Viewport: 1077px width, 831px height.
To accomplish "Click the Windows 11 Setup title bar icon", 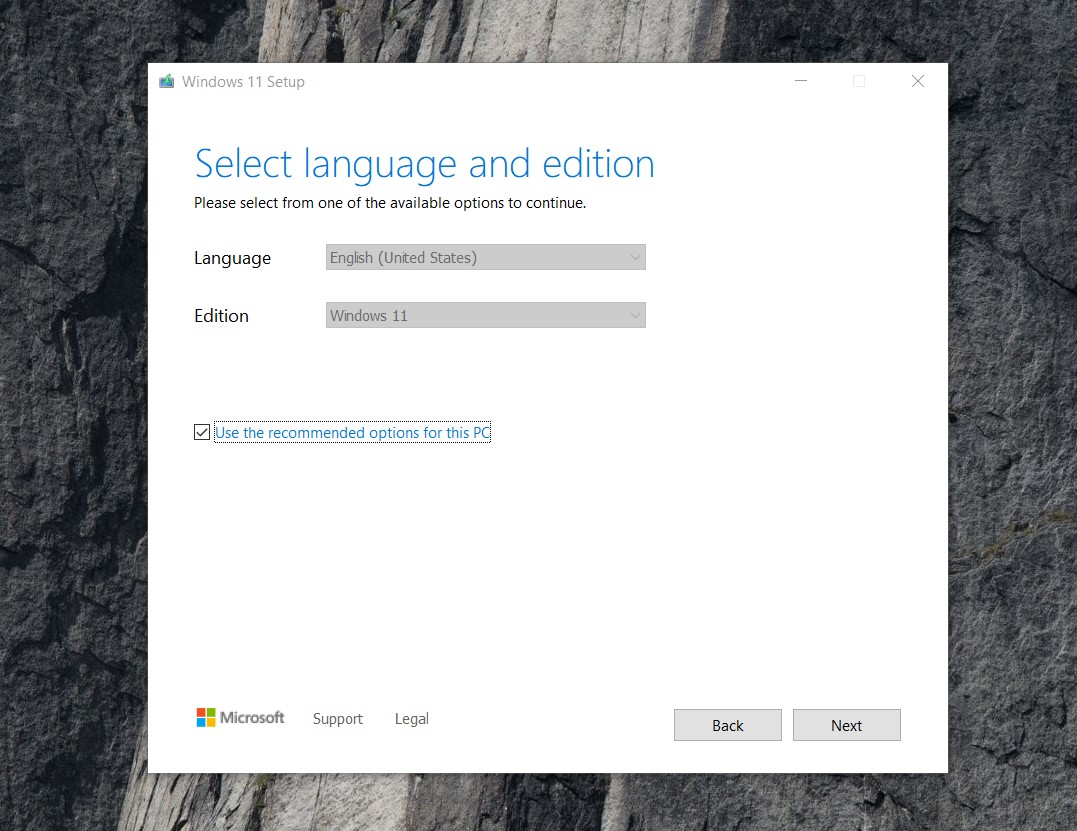I will click(x=166, y=82).
